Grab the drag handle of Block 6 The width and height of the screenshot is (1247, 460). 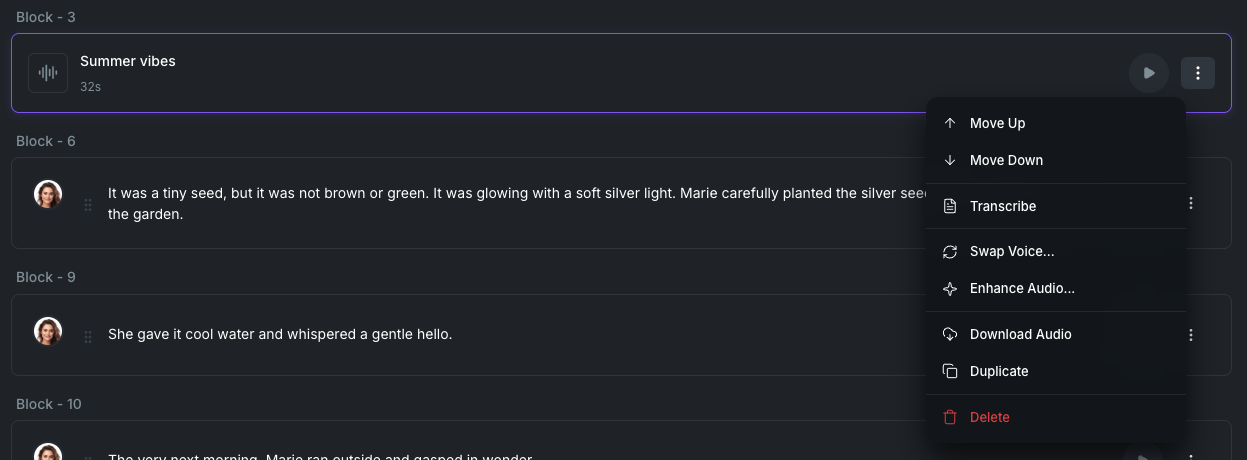pyautogui.click(x=88, y=204)
